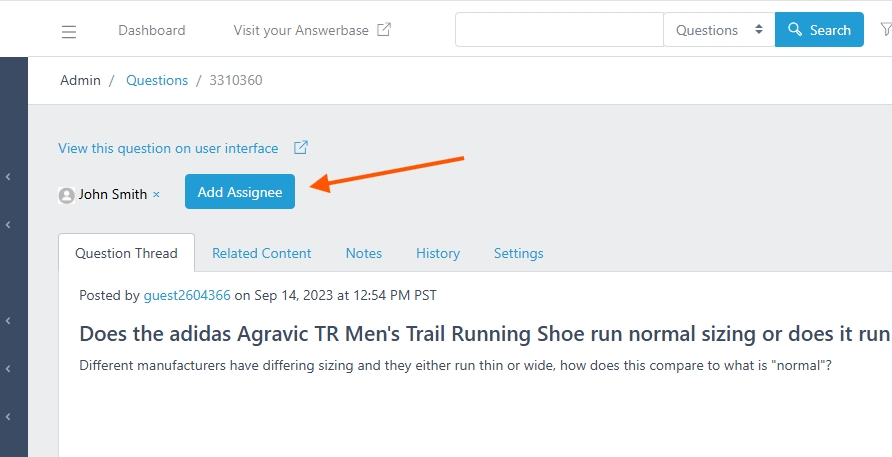Expand the first sidebar chevron
Screen dimensions: 892x457
8,177
